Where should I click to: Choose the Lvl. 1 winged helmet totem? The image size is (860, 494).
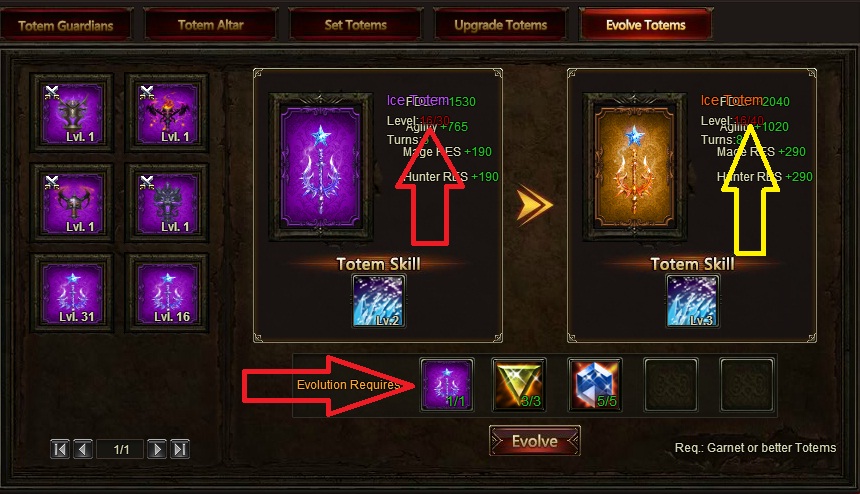[72, 203]
